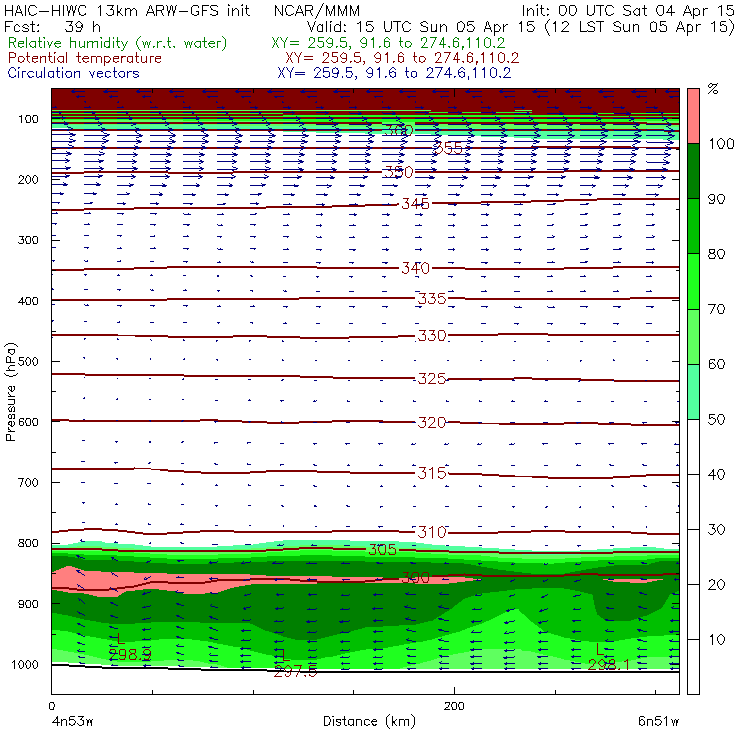Viewport: 740px width, 740px height.
Task: Click the 1000 hPa pressure tick label
Action: point(25,664)
